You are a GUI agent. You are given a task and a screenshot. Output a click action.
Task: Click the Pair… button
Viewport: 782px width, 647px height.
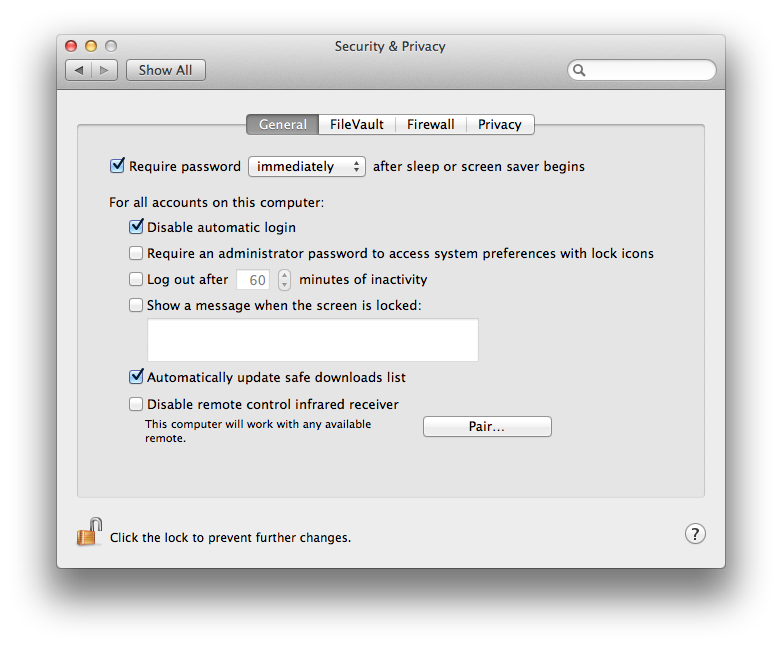coord(487,427)
